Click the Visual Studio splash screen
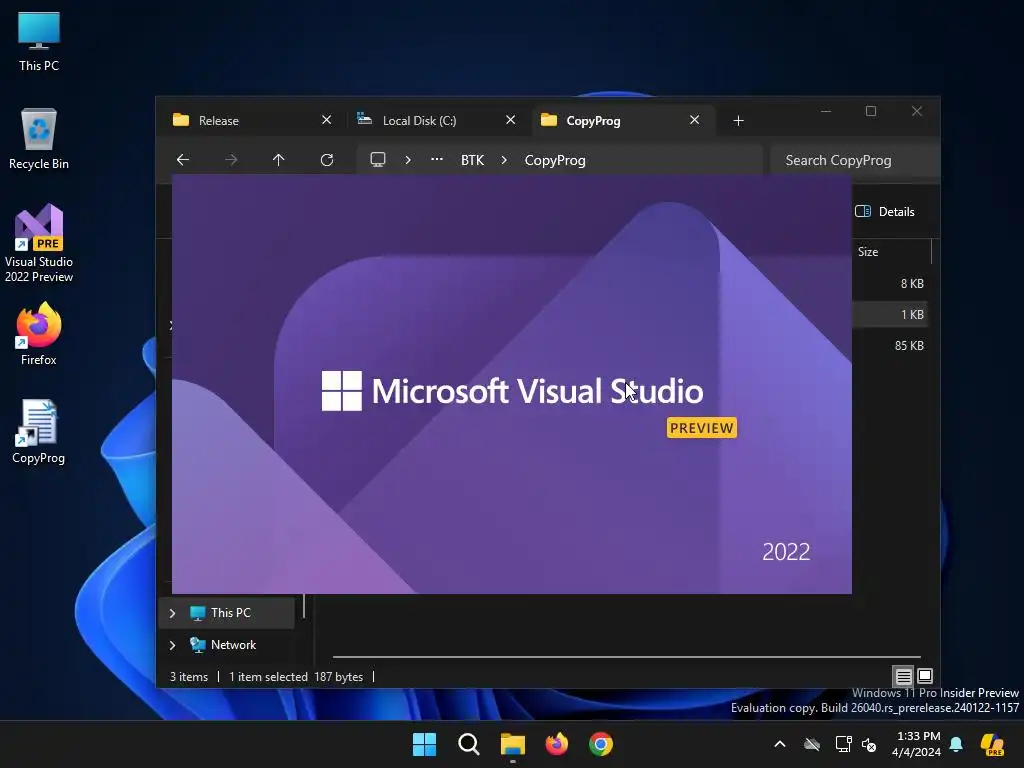 click(512, 384)
